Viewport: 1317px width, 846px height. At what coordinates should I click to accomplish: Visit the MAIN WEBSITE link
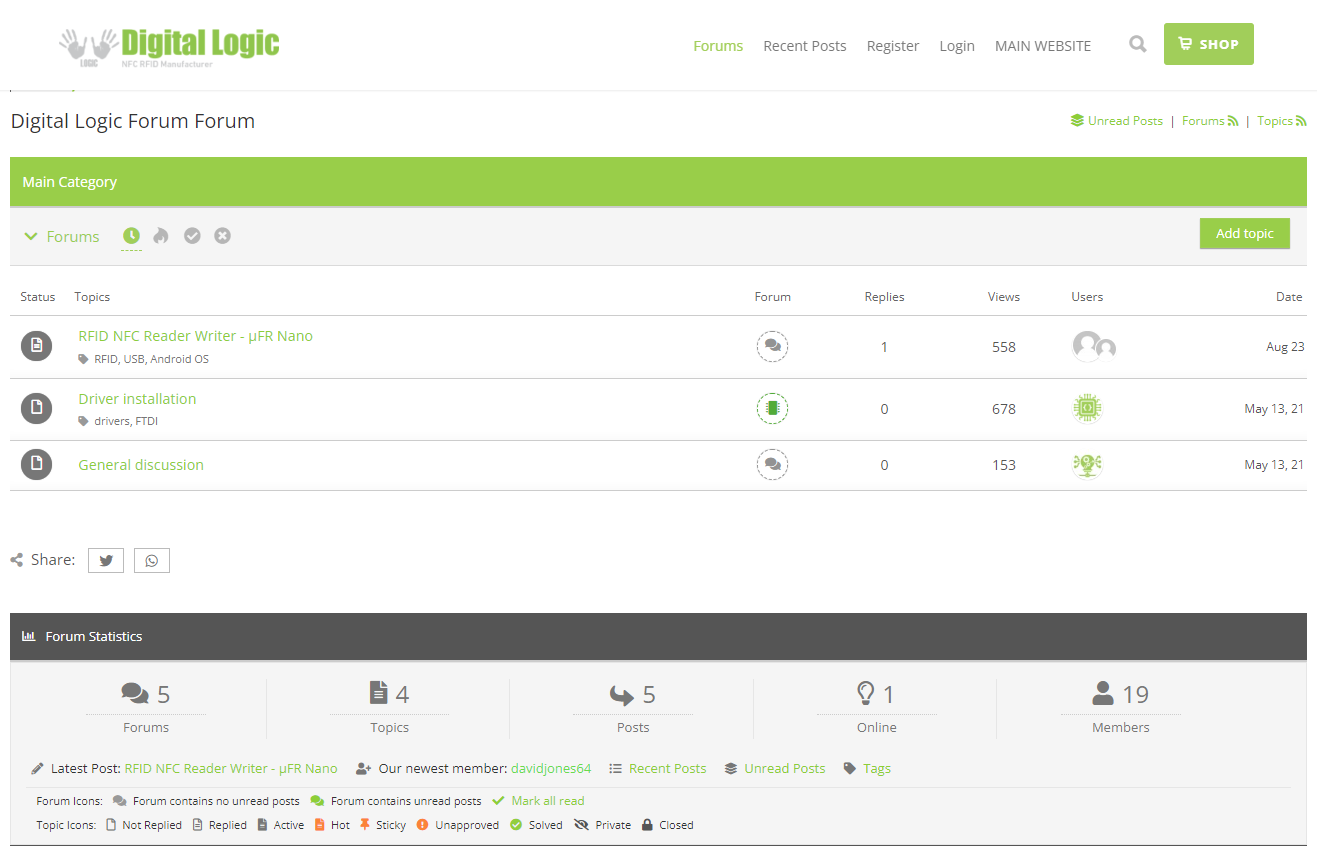[1042, 46]
